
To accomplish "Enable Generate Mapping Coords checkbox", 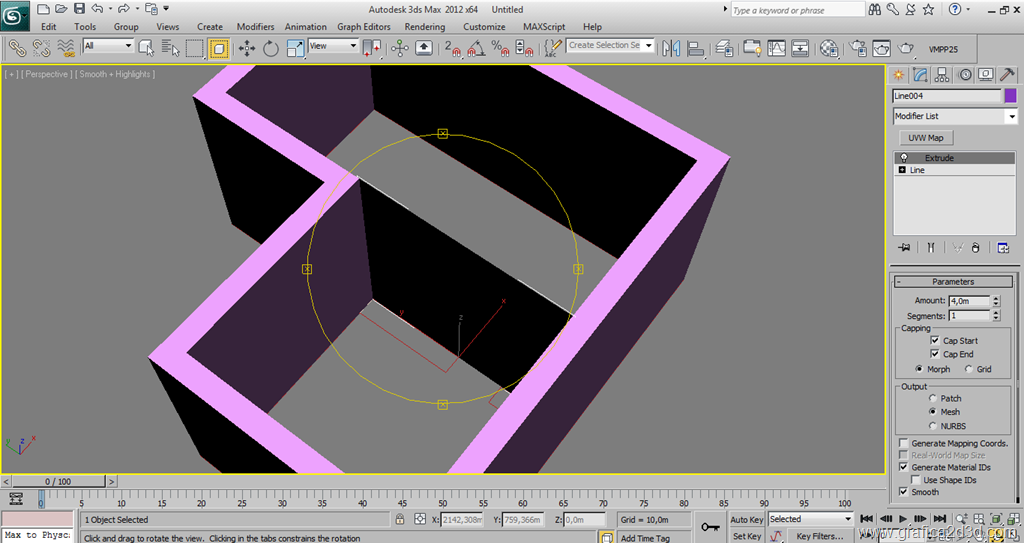I will pos(904,443).
